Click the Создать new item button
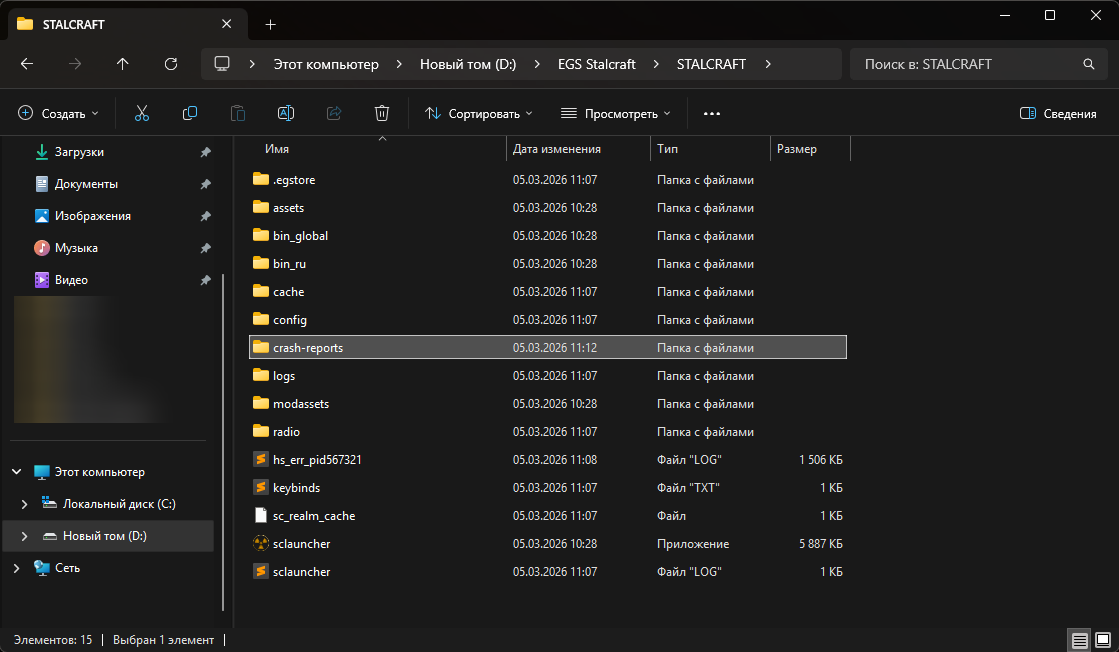Screen dimensions: 1119x652 pos(59,114)
